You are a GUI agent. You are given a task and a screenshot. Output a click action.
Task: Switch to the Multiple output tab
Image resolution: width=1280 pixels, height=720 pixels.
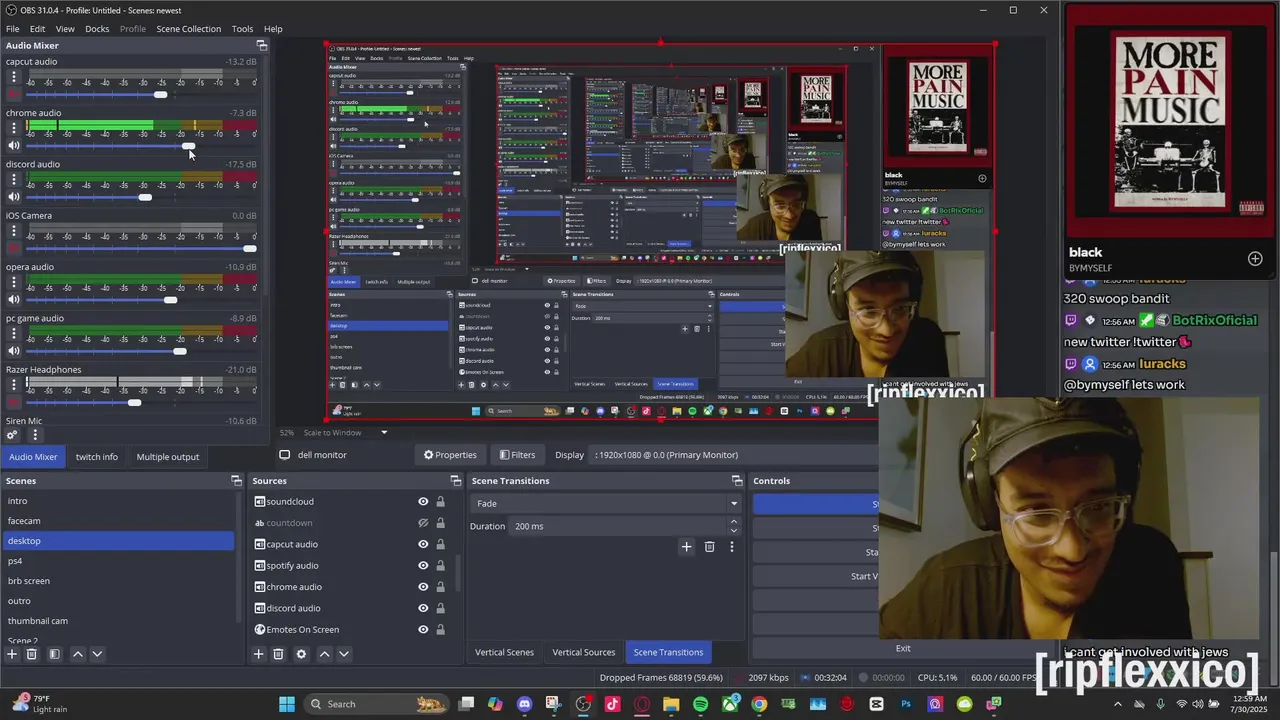pos(168,457)
